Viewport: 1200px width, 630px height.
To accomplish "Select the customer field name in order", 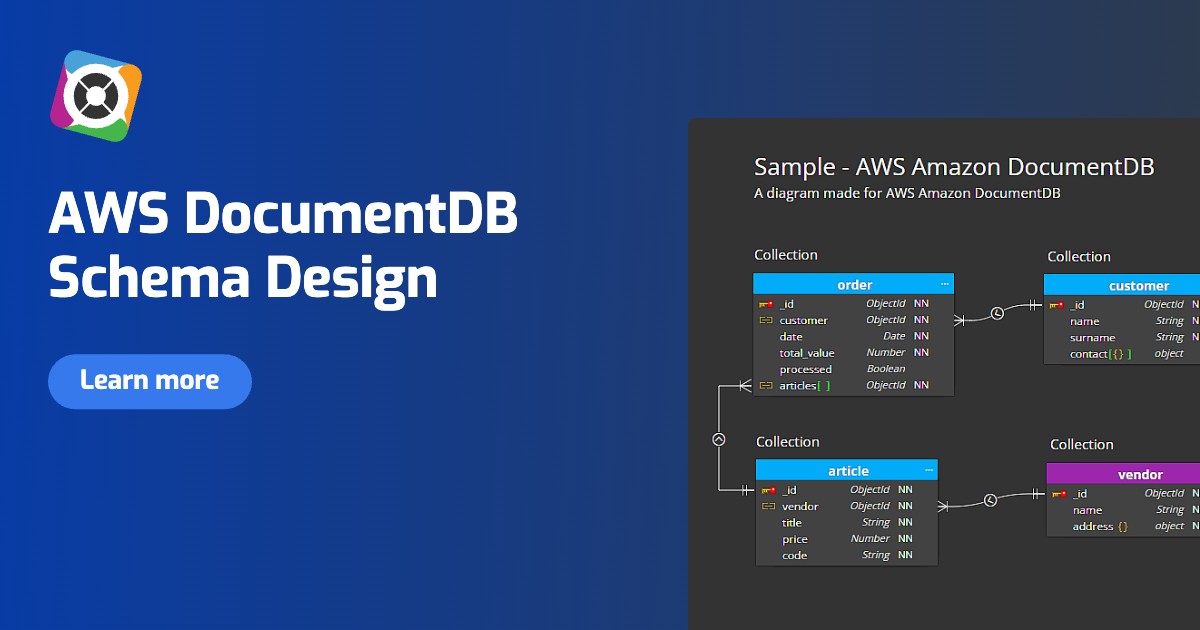I will (804, 320).
